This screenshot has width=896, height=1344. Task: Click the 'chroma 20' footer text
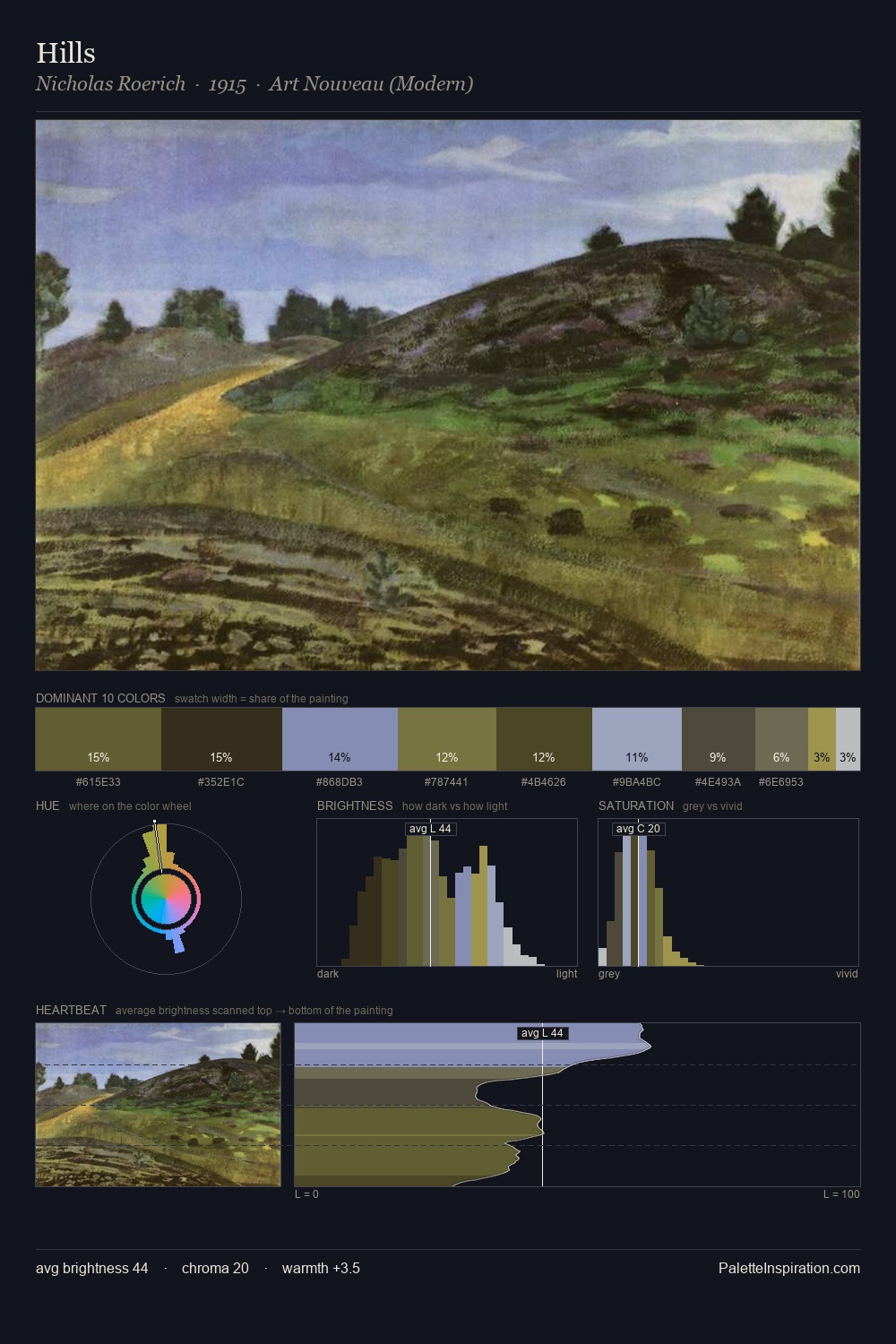point(215,1268)
